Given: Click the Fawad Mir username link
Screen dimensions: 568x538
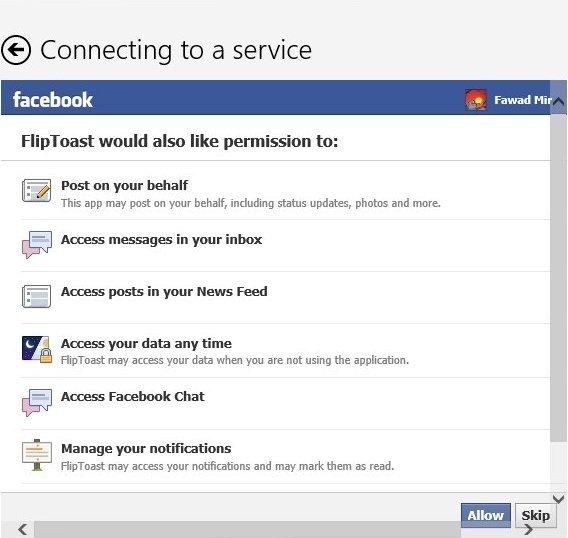Looking at the screenshot, I should (x=523, y=100).
